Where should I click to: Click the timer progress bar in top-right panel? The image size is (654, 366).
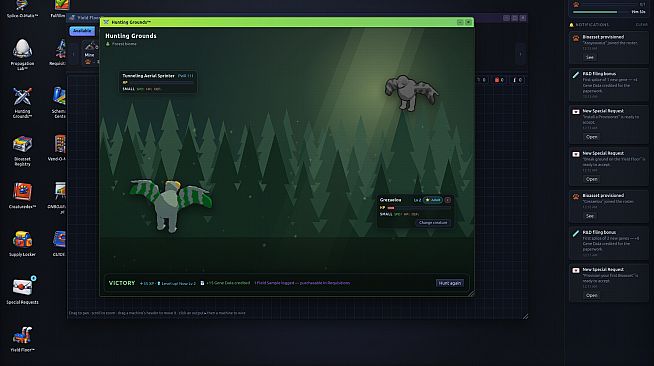click(x=601, y=12)
